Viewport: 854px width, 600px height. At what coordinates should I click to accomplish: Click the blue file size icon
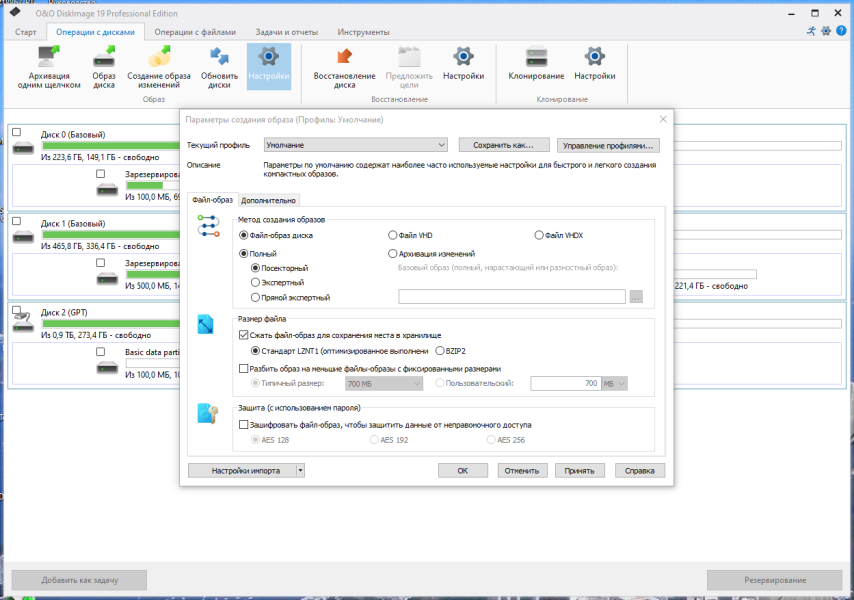(205, 325)
